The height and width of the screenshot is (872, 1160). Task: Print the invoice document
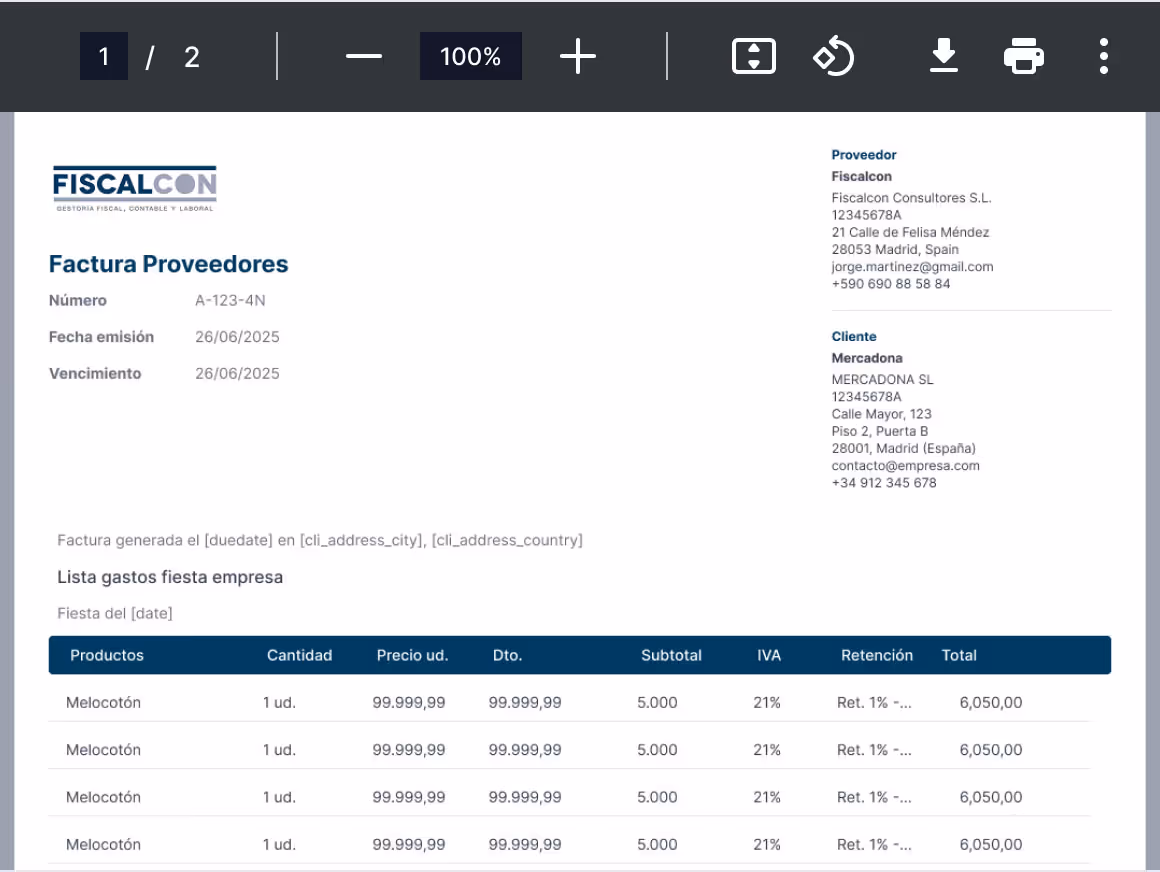(x=1024, y=56)
